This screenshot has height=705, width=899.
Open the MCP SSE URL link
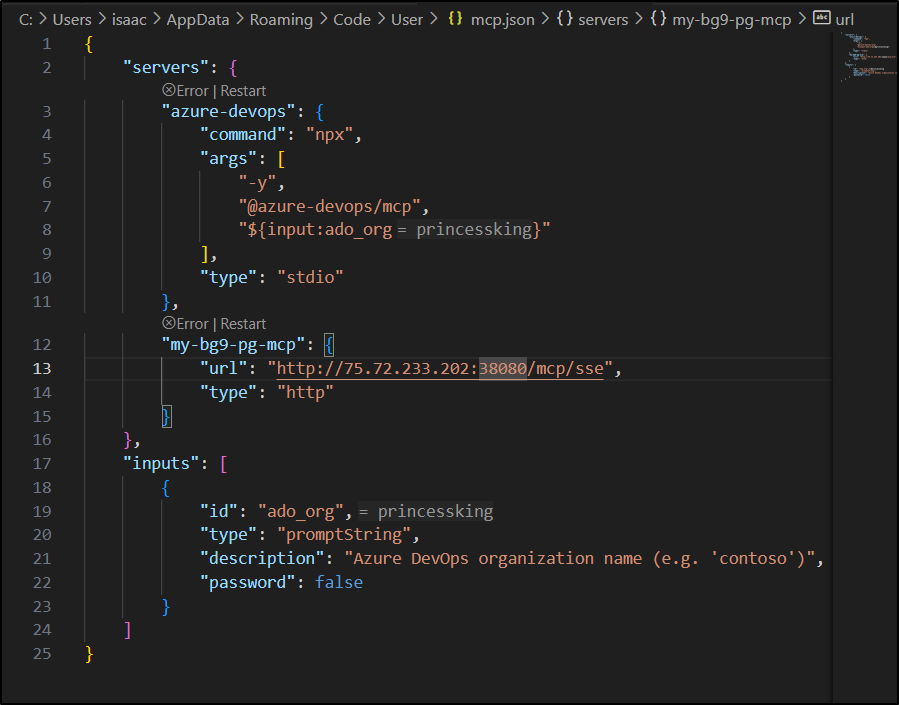click(440, 368)
